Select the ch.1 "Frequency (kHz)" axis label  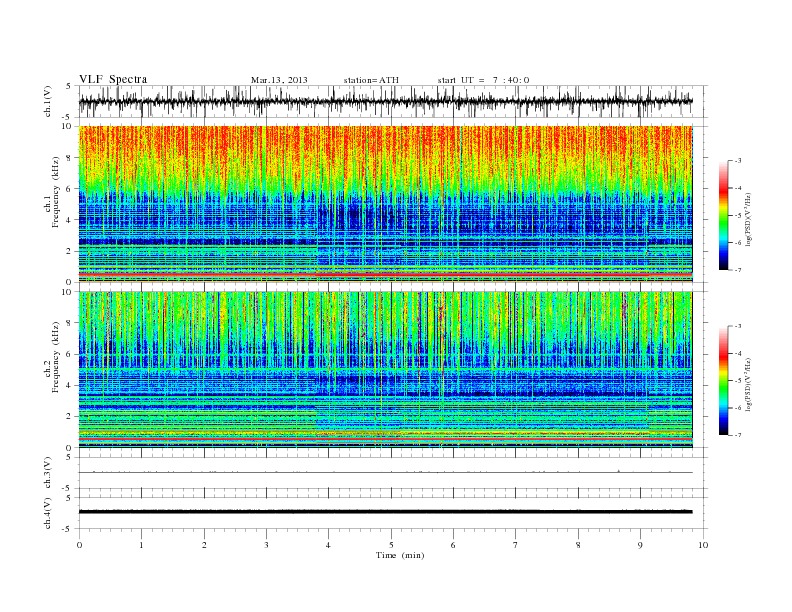click(x=55, y=192)
